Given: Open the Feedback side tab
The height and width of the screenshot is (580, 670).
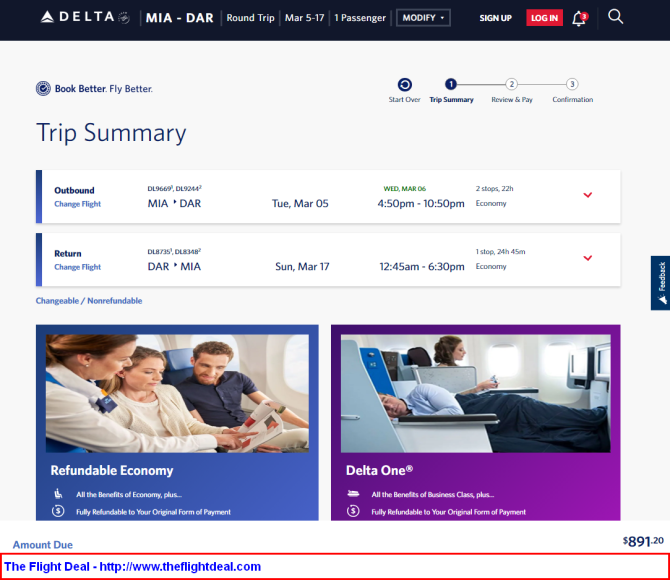Looking at the screenshot, I should (661, 283).
